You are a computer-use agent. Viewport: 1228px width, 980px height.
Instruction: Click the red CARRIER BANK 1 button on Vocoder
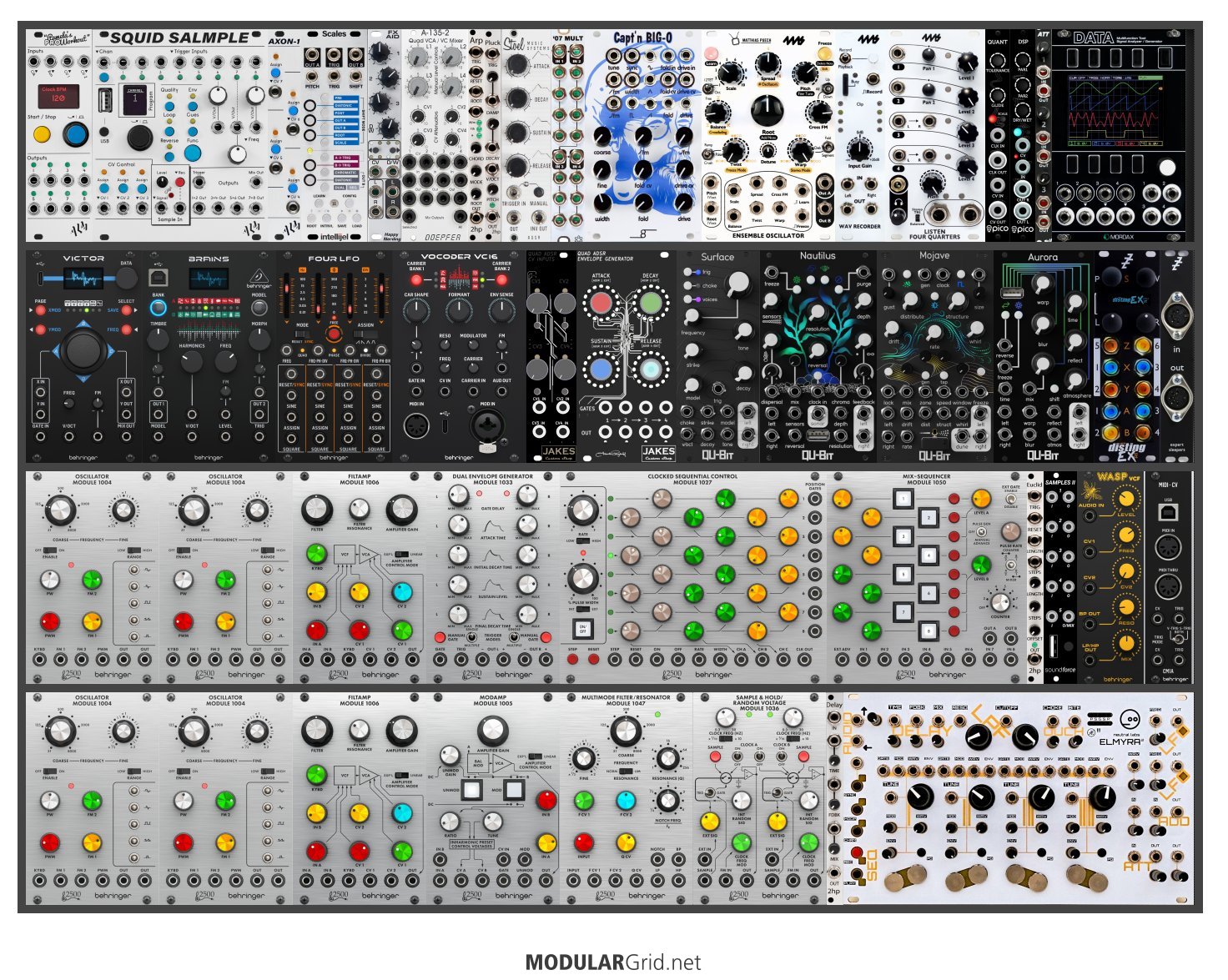[415, 280]
